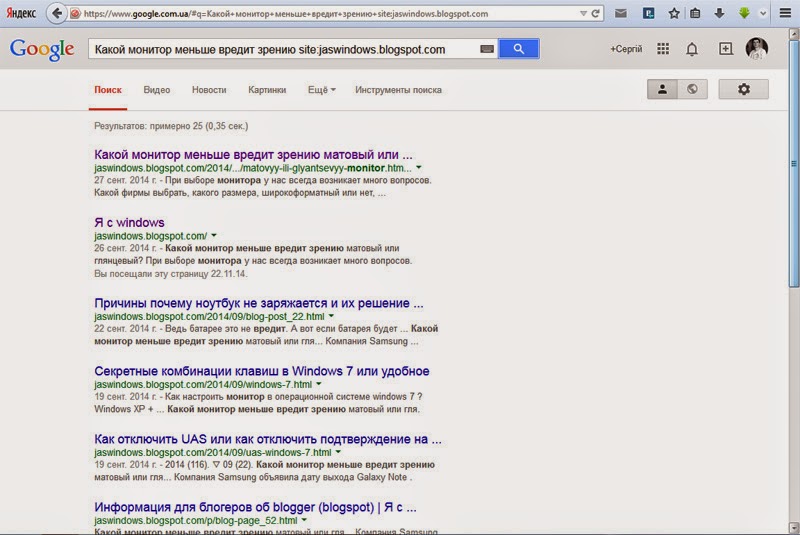
Task: Click the blue P extension icon
Action: [648, 14]
